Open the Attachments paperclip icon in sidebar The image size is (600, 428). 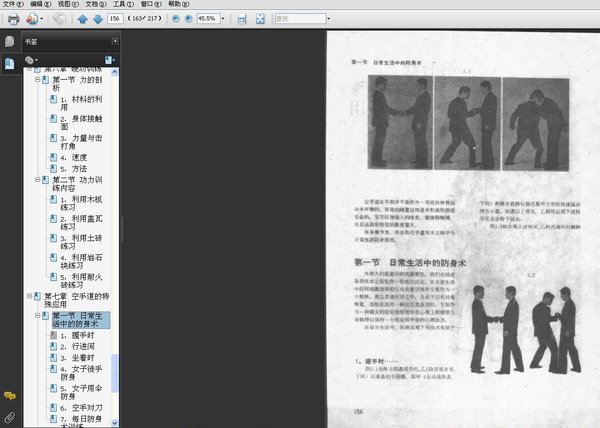pos(10,417)
